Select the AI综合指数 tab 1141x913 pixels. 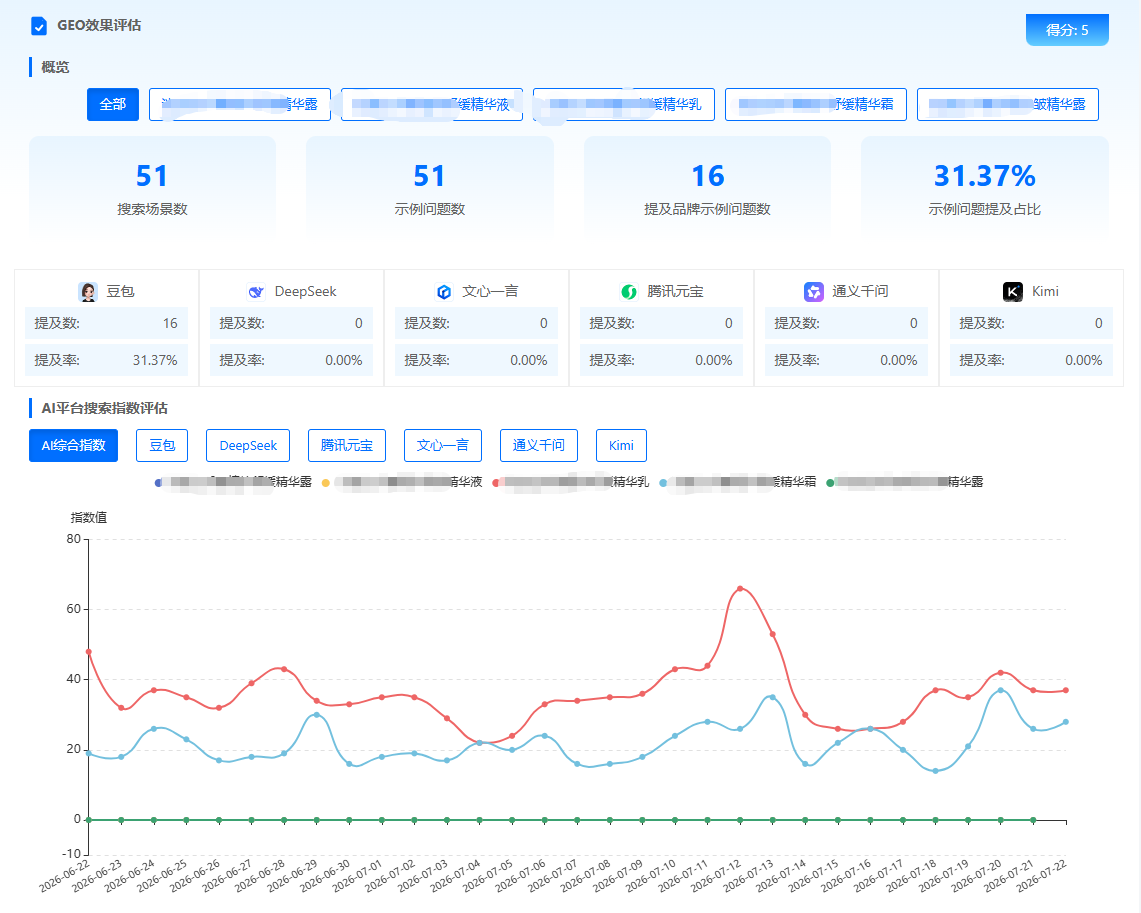point(73,445)
